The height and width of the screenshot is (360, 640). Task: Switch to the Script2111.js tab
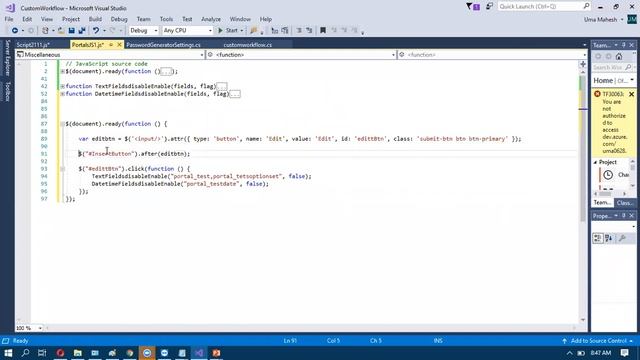pos(33,45)
